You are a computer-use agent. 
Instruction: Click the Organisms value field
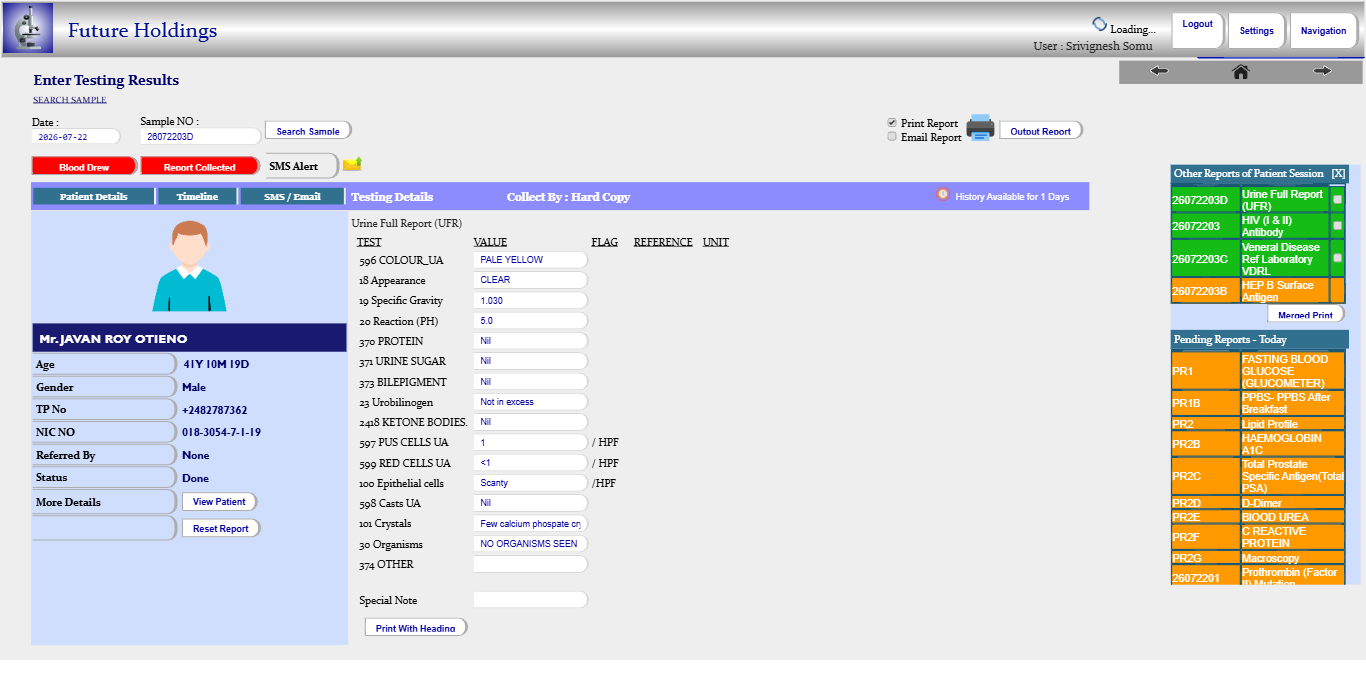[x=530, y=544]
